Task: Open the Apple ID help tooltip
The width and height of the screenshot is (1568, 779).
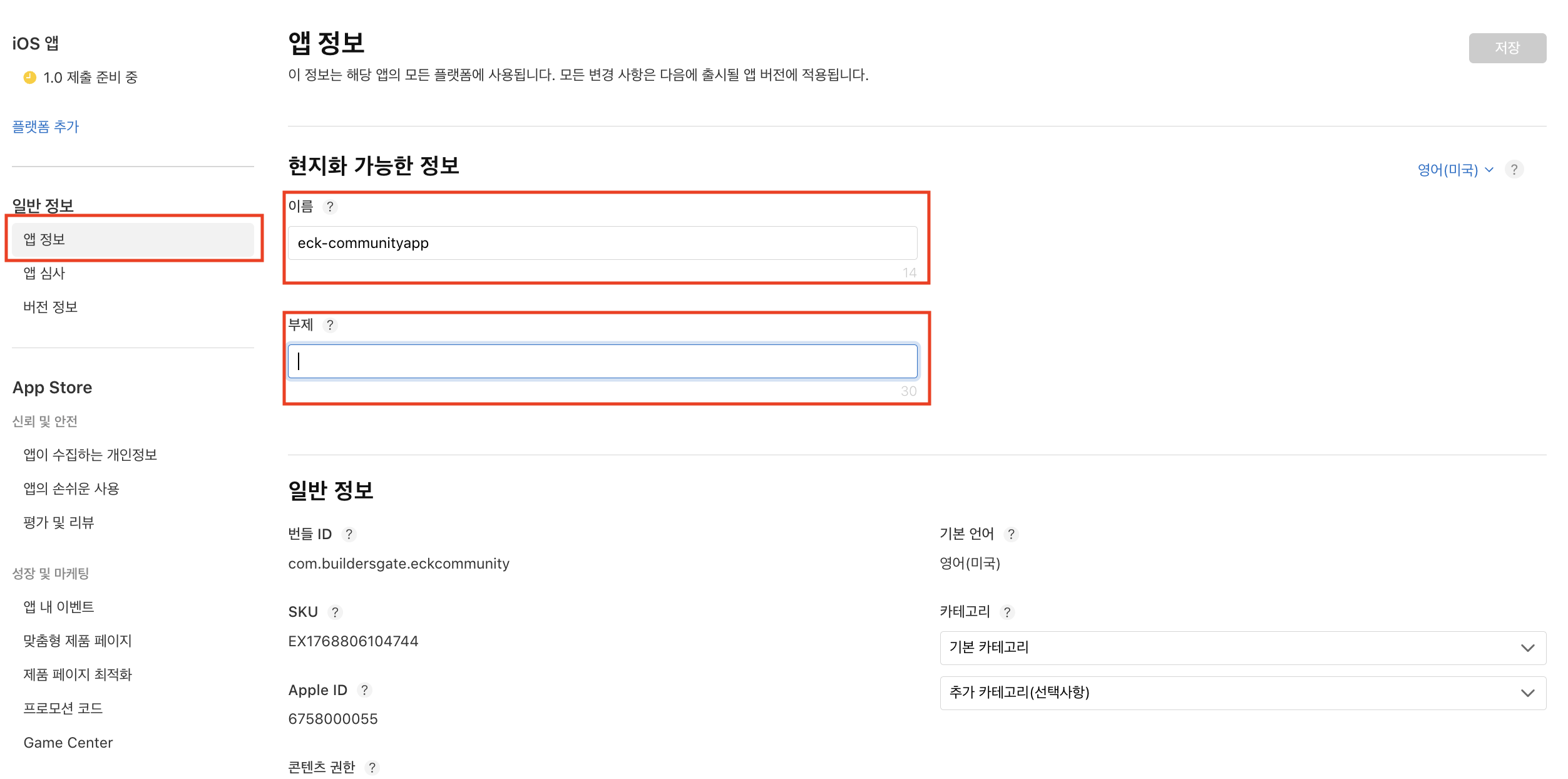Action: (366, 690)
